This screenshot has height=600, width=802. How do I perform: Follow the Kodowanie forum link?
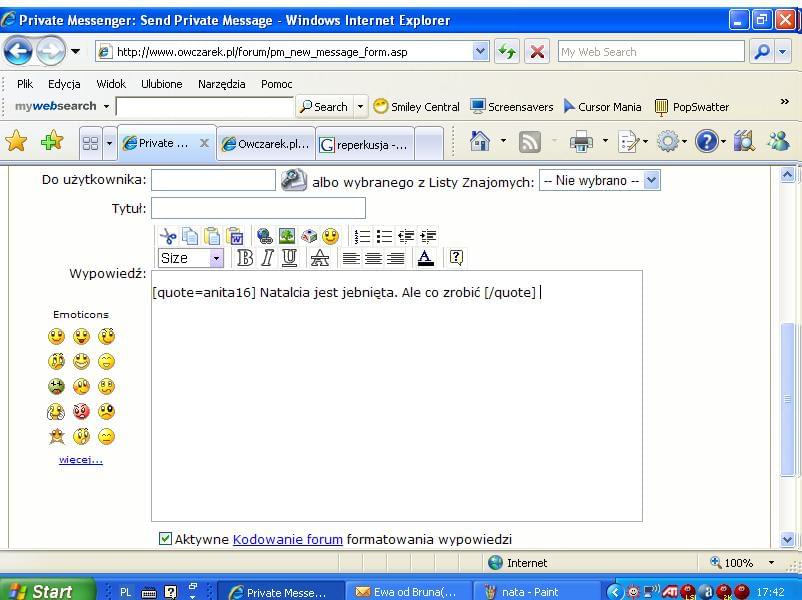[x=287, y=539]
